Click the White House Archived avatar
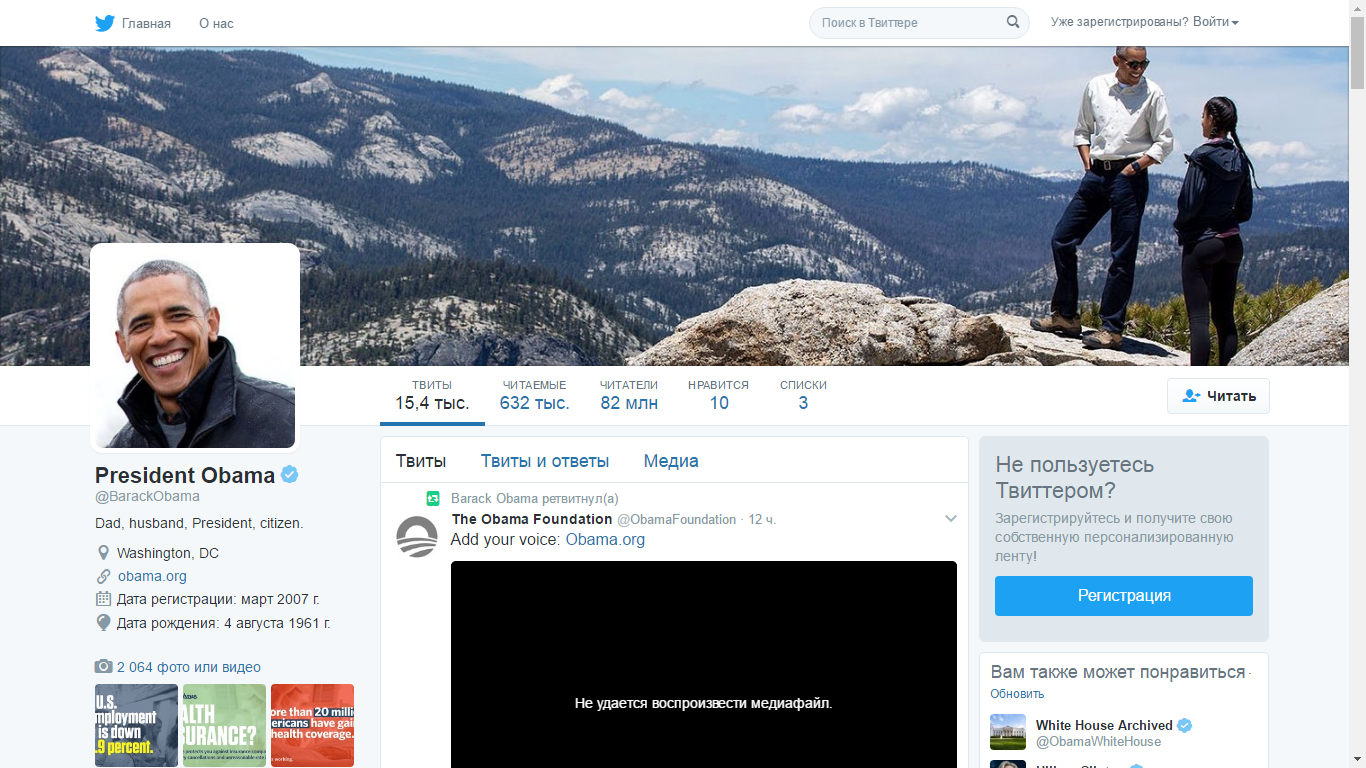 coord(1008,732)
